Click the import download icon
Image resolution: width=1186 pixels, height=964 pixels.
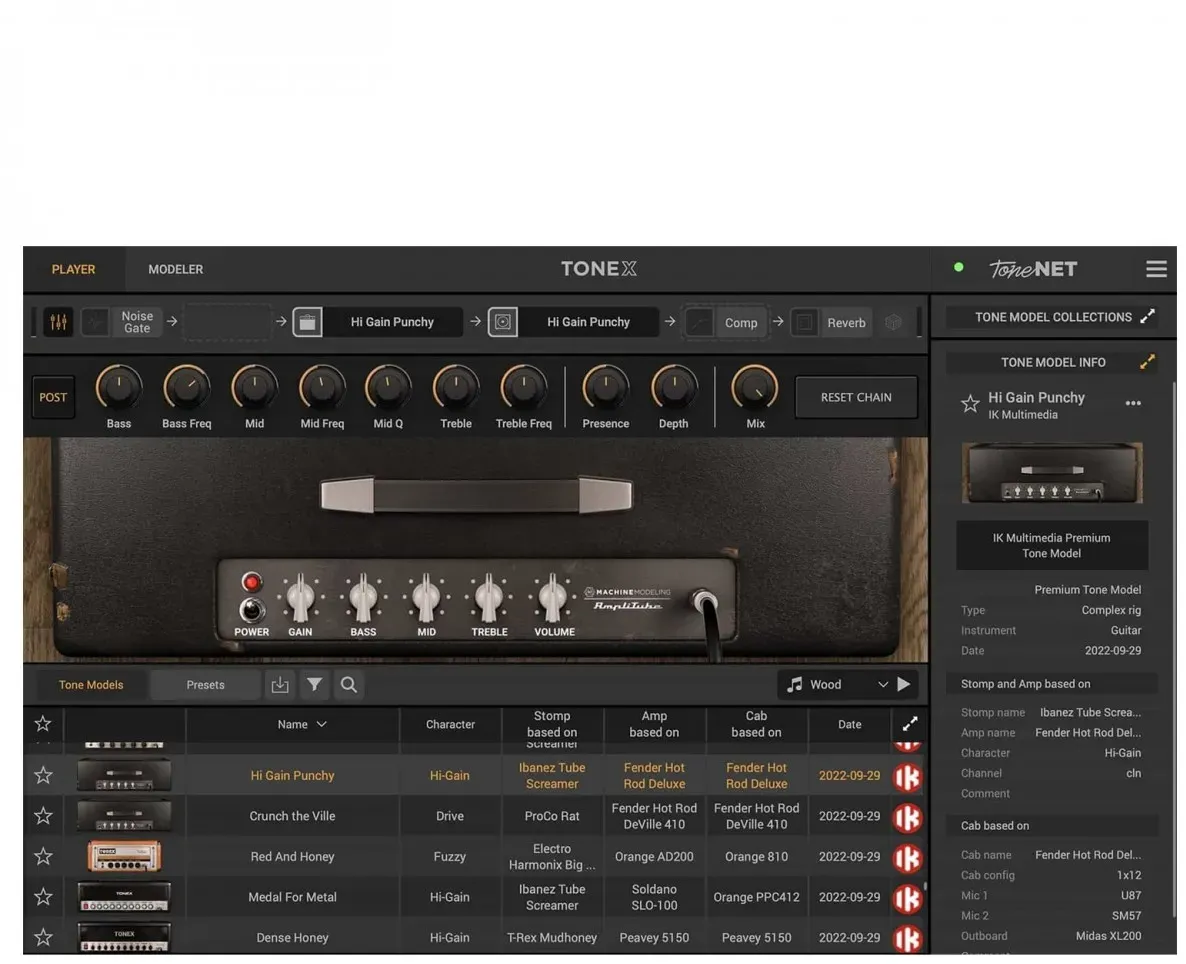280,685
